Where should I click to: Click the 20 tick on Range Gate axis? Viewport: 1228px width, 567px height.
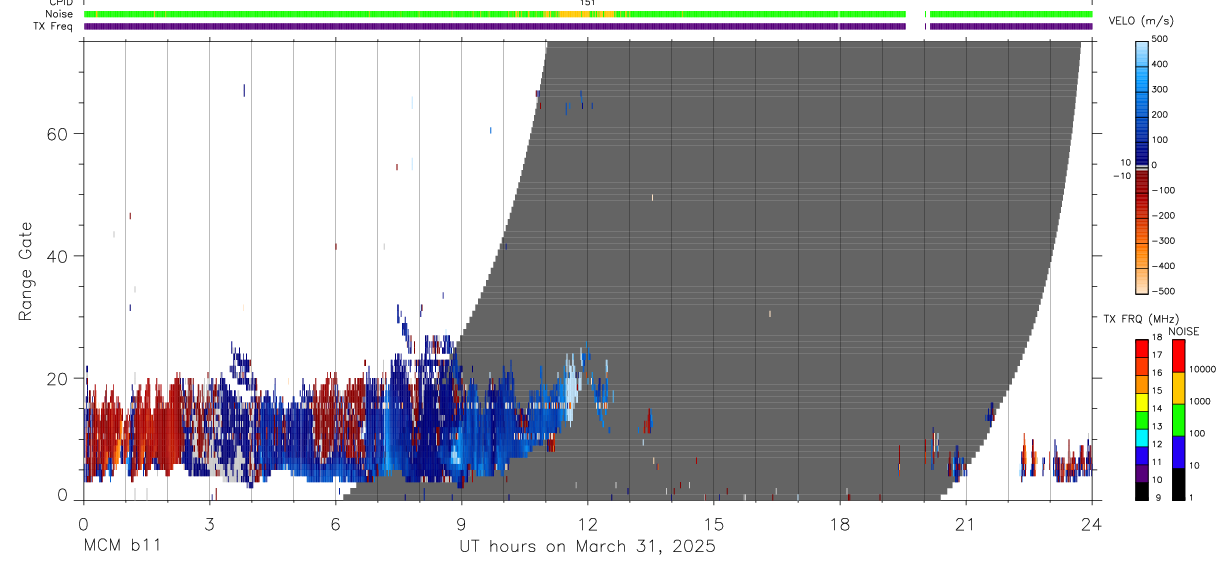point(55,379)
